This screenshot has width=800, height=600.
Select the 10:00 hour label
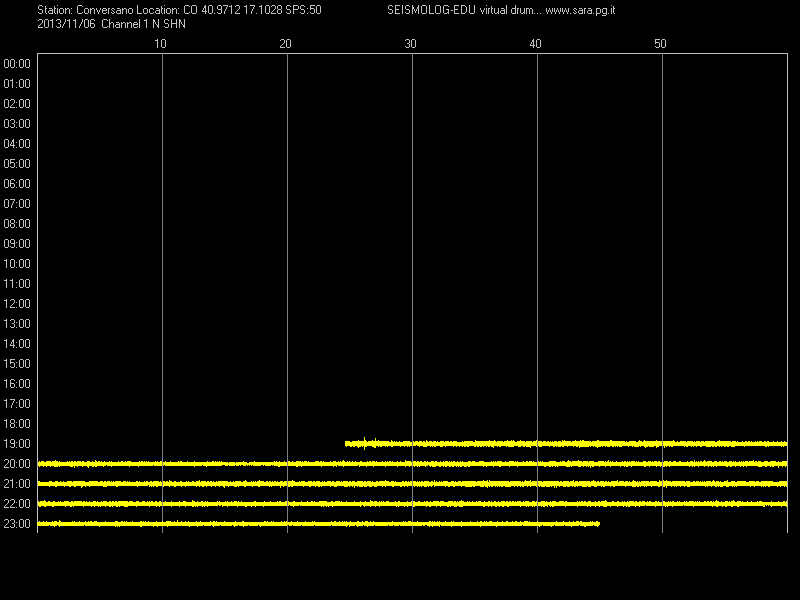[17, 264]
